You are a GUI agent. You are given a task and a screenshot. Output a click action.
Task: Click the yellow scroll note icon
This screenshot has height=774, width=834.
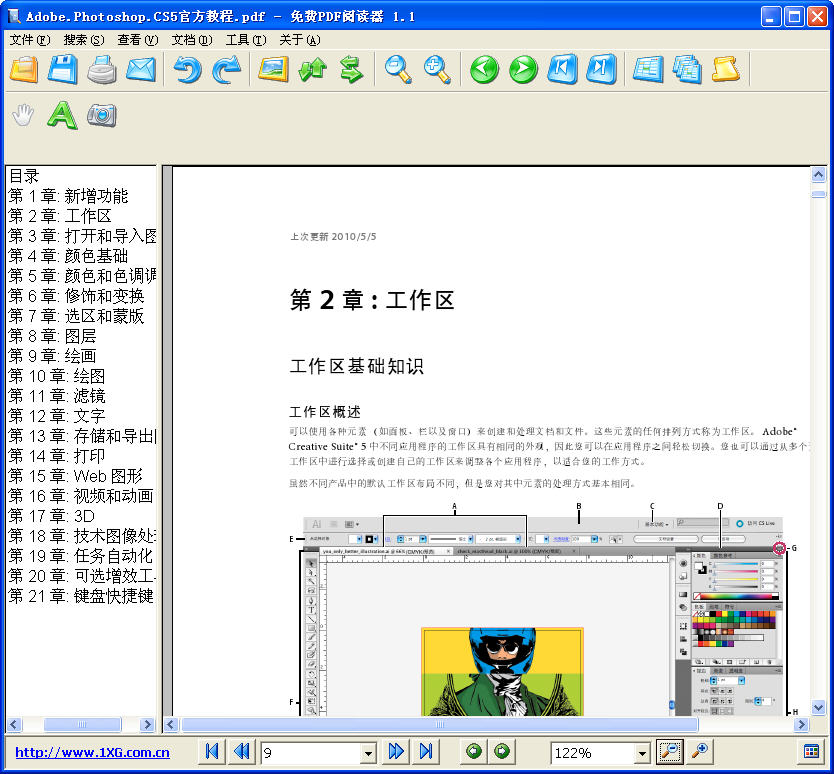pos(726,69)
